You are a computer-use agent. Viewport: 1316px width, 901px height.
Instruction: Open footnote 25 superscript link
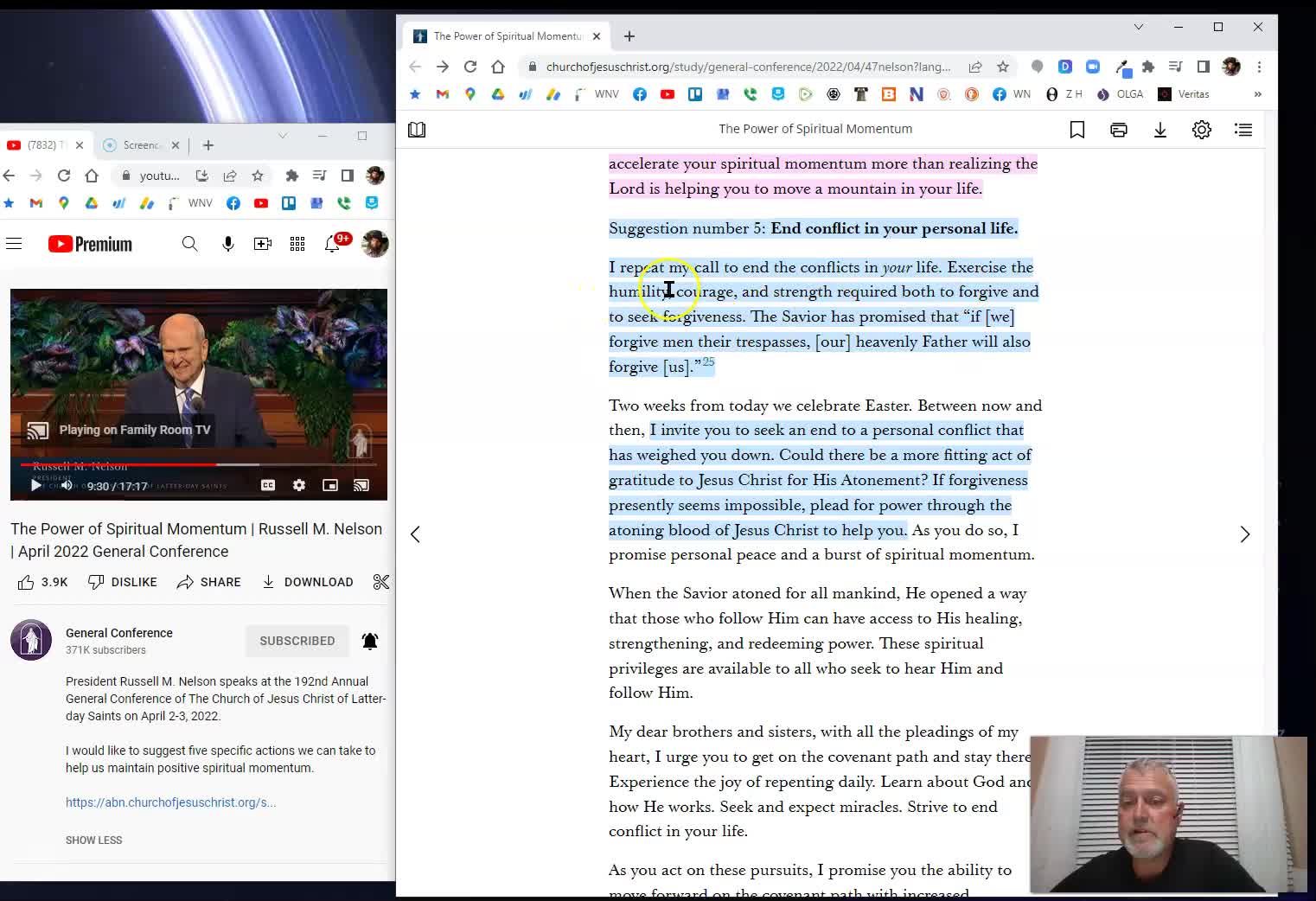pyautogui.click(x=708, y=362)
